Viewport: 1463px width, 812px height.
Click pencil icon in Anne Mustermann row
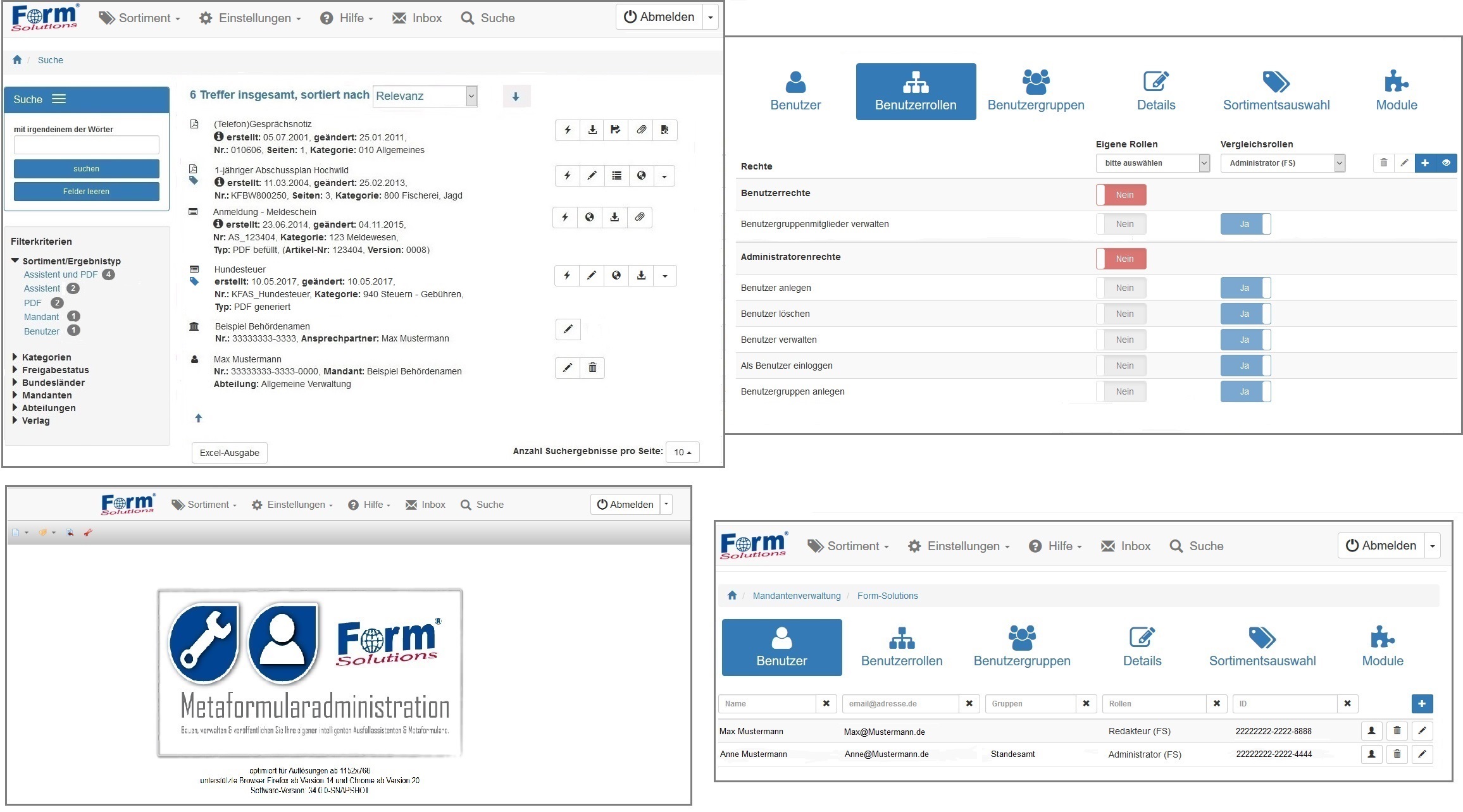(x=1422, y=754)
